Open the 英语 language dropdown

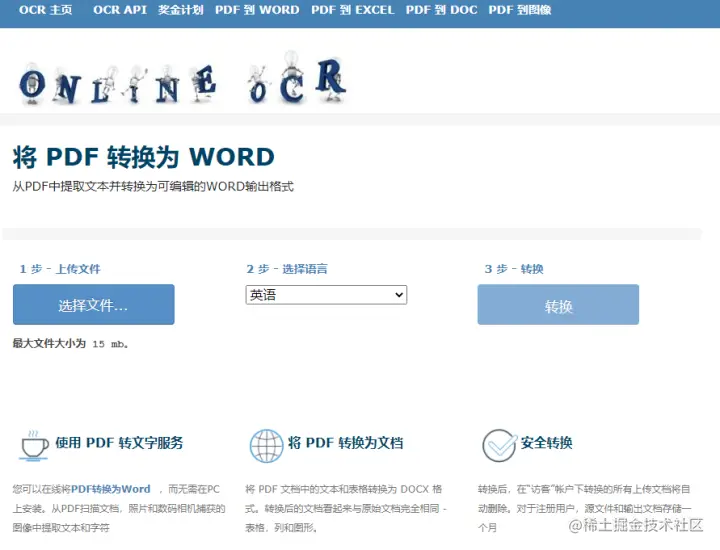coord(326,295)
